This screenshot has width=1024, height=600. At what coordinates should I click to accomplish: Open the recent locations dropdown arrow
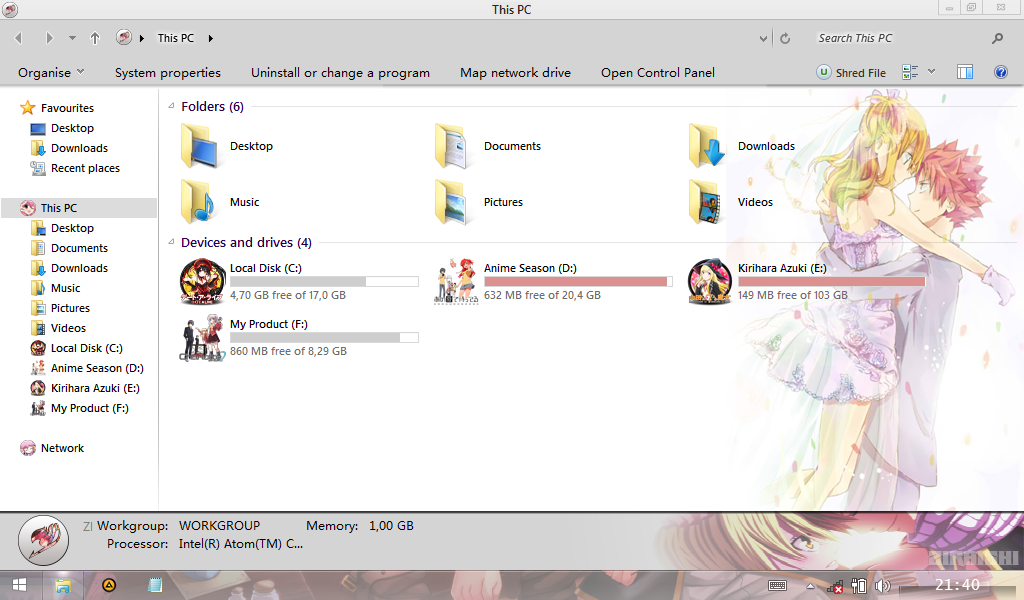click(x=72, y=39)
